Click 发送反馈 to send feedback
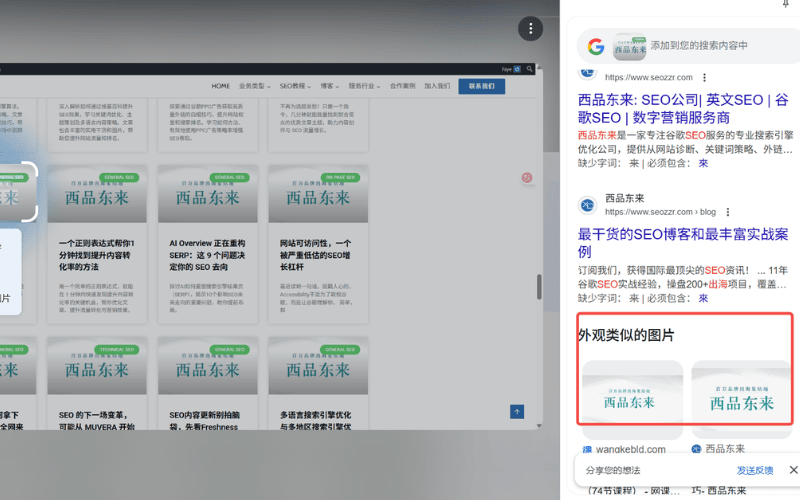The width and height of the screenshot is (800, 500). (x=755, y=470)
